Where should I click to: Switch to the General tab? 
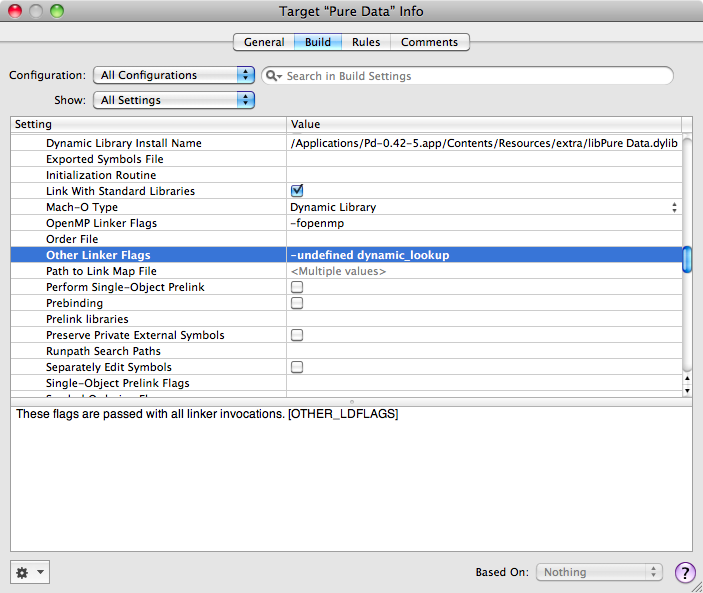coord(264,42)
